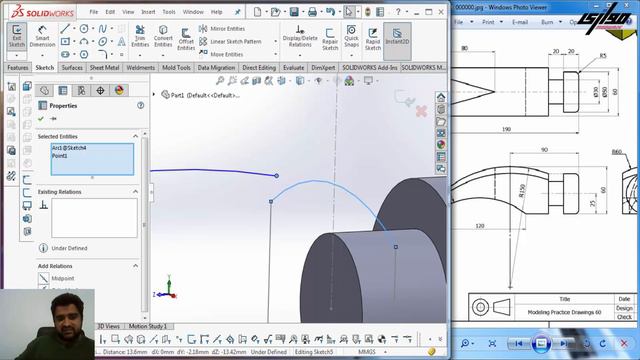Open the Exit Sketch dropdown arrow

[x=17, y=55]
